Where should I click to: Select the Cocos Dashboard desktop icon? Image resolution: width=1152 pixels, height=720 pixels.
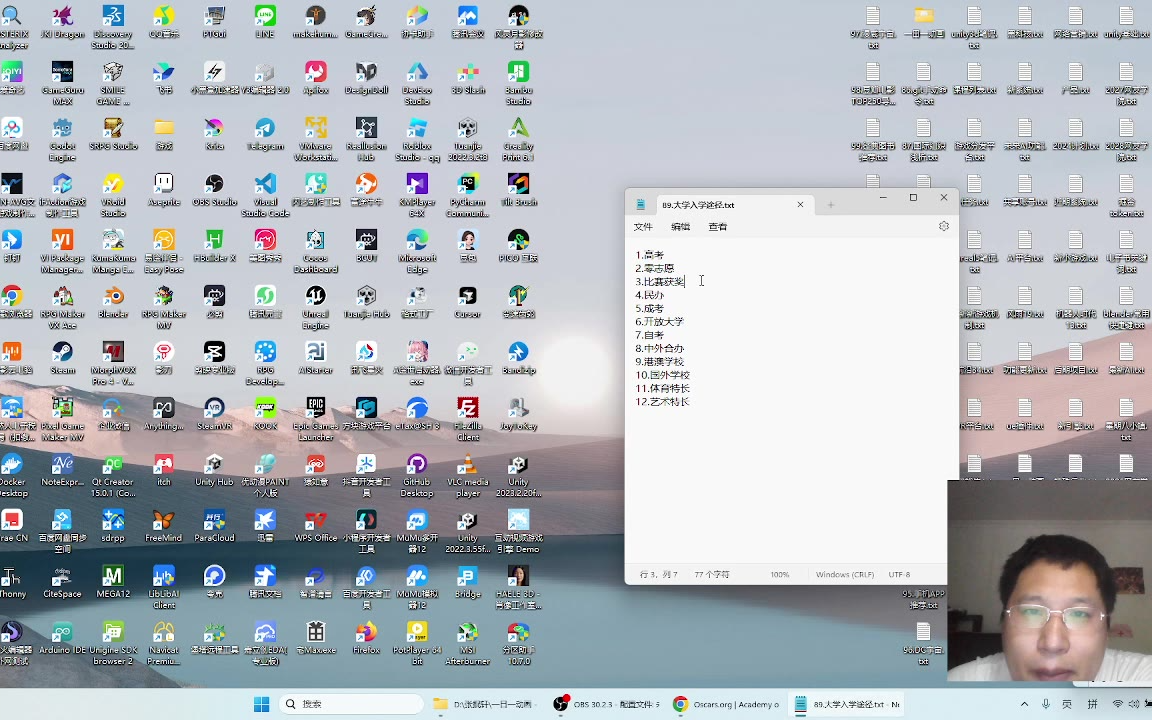[x=316, y=251]
